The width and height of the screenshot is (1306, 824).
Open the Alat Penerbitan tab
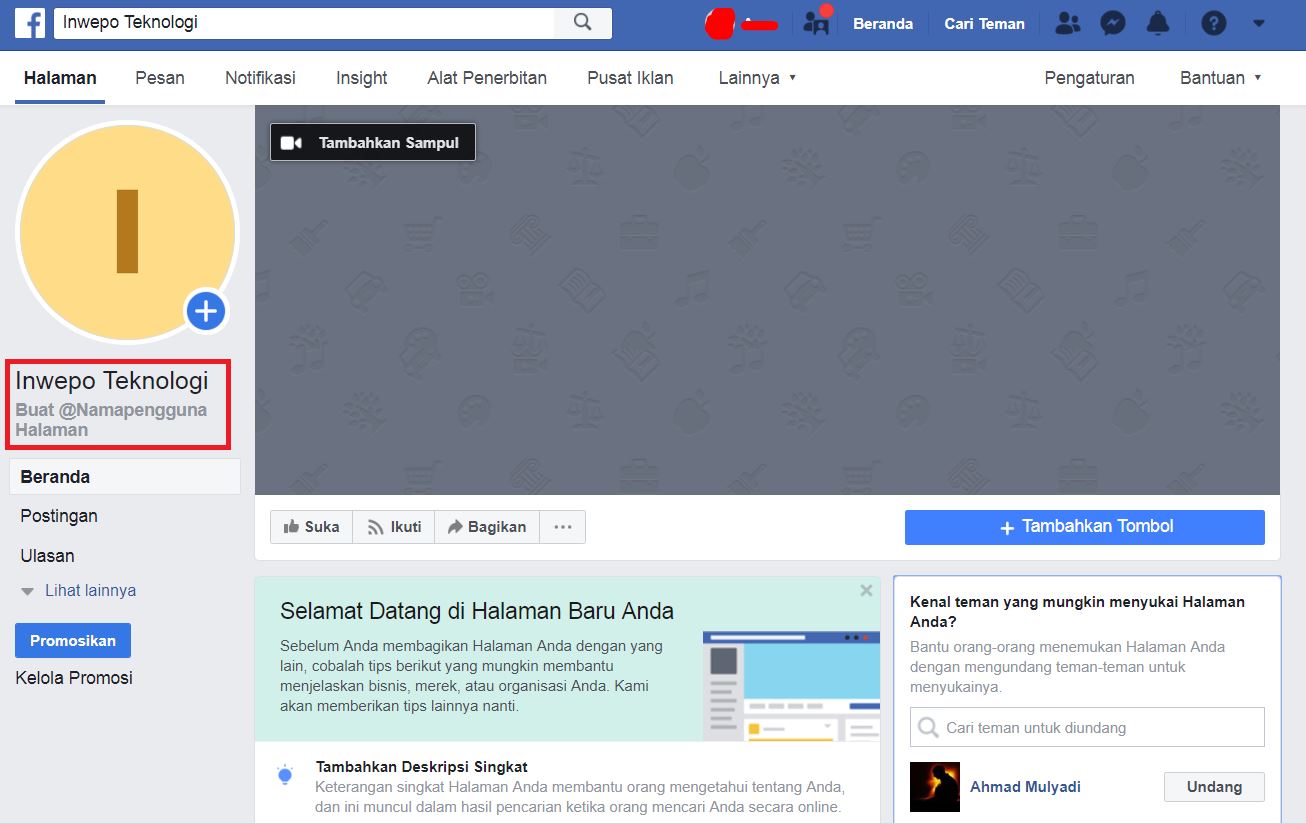click(x=487, y=78)
